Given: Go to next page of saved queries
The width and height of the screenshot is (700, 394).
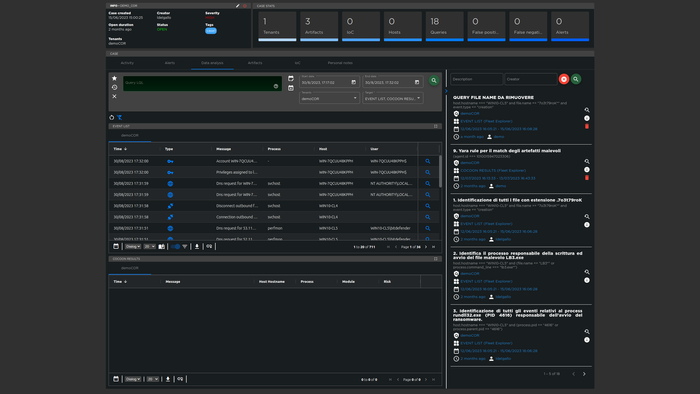Looking at the screenshot, I should (584, 374).
